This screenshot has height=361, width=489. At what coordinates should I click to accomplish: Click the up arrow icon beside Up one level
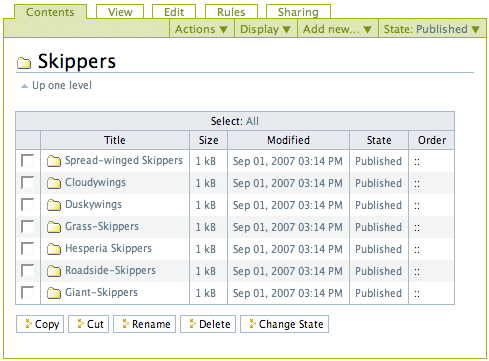point(24,86)
